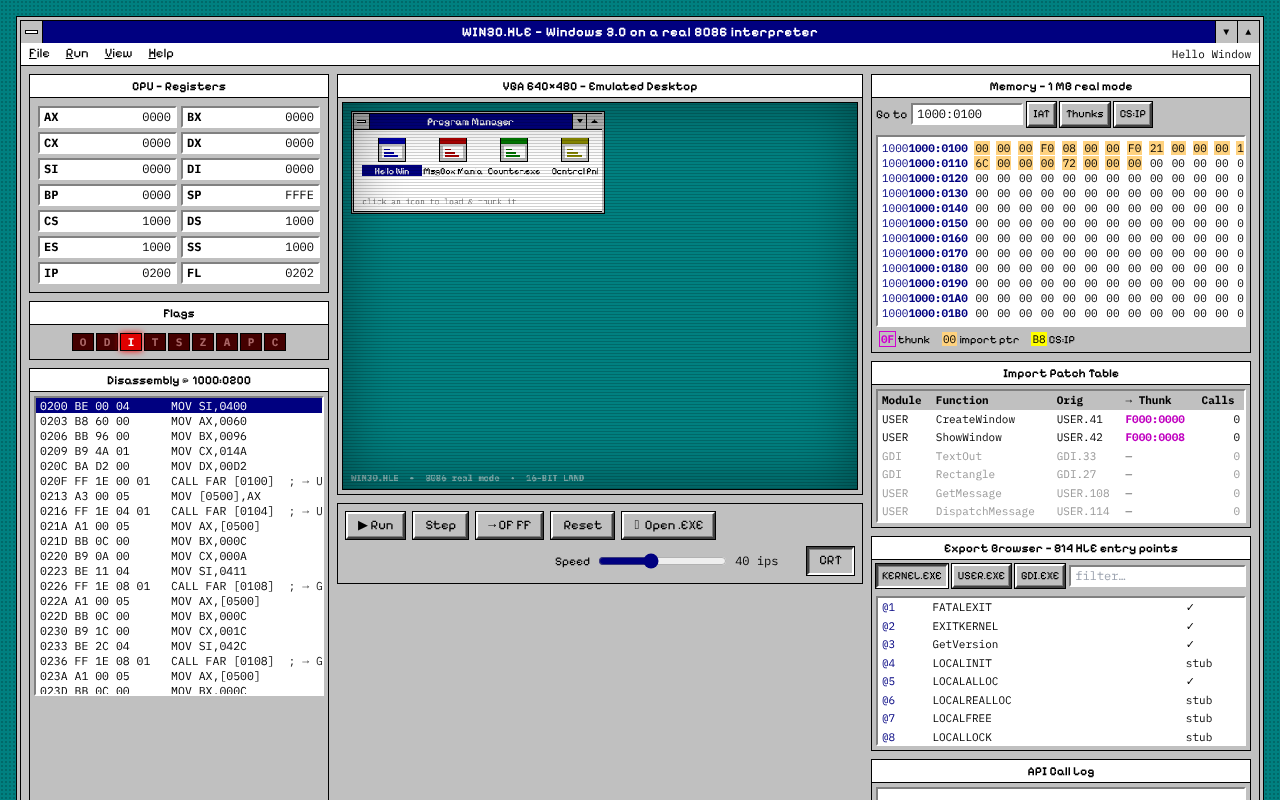Screen dimensions: 1280x800
Task: Open the View menu
Action: [x=118, y=54]
